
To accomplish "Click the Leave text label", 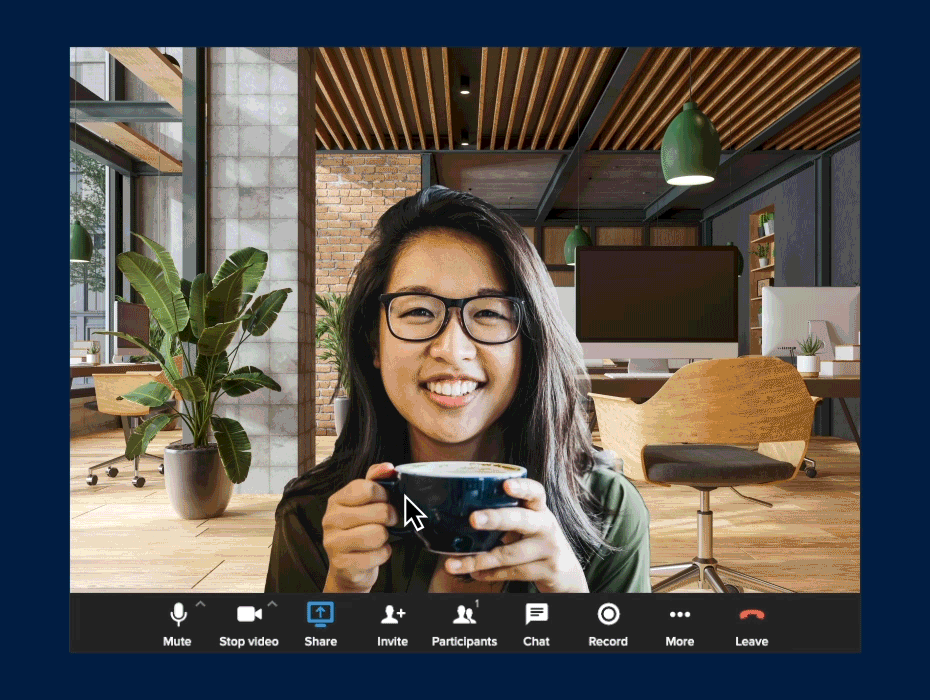I will click(751, 641).
